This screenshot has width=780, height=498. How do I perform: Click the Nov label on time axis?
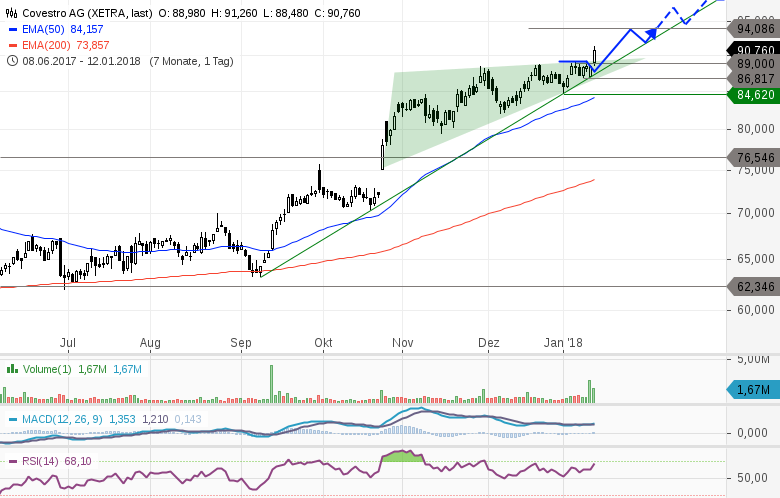tap(402, 343)
